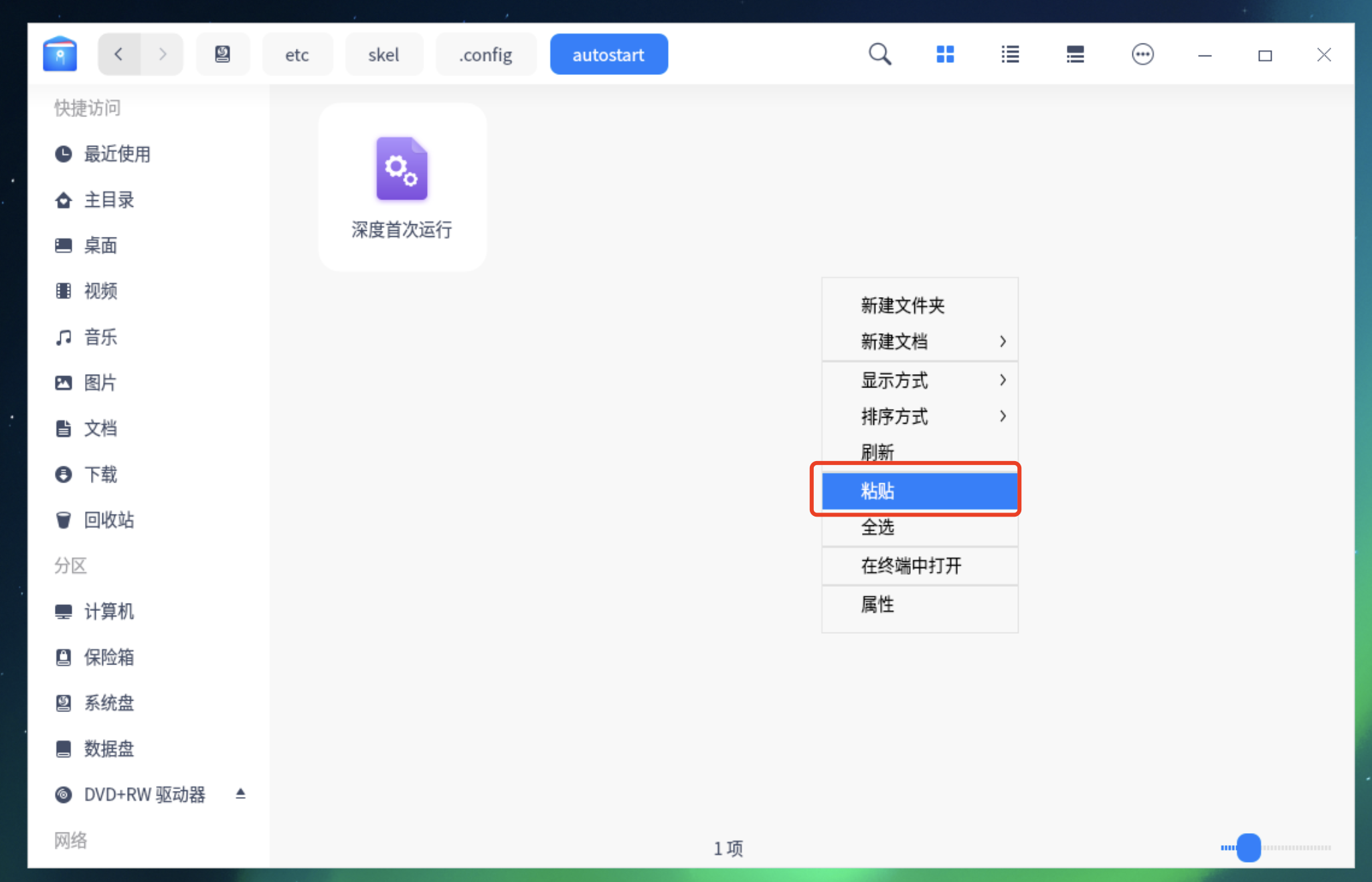Open the 音乐 folder in sidebar
This screenshot has width=1372, height=882.
tap(149, 337)
